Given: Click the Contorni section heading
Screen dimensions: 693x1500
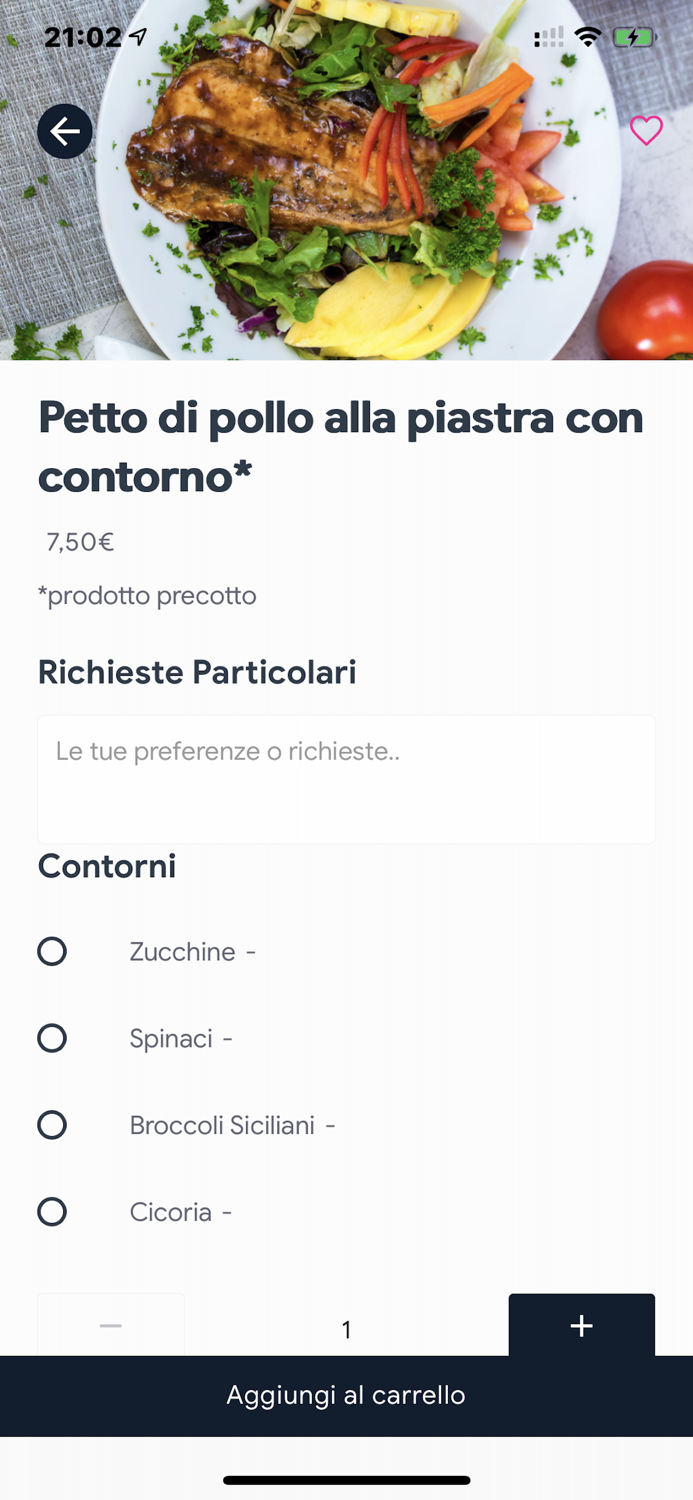Looking at the screenshot, I should [x=106, y=866].
